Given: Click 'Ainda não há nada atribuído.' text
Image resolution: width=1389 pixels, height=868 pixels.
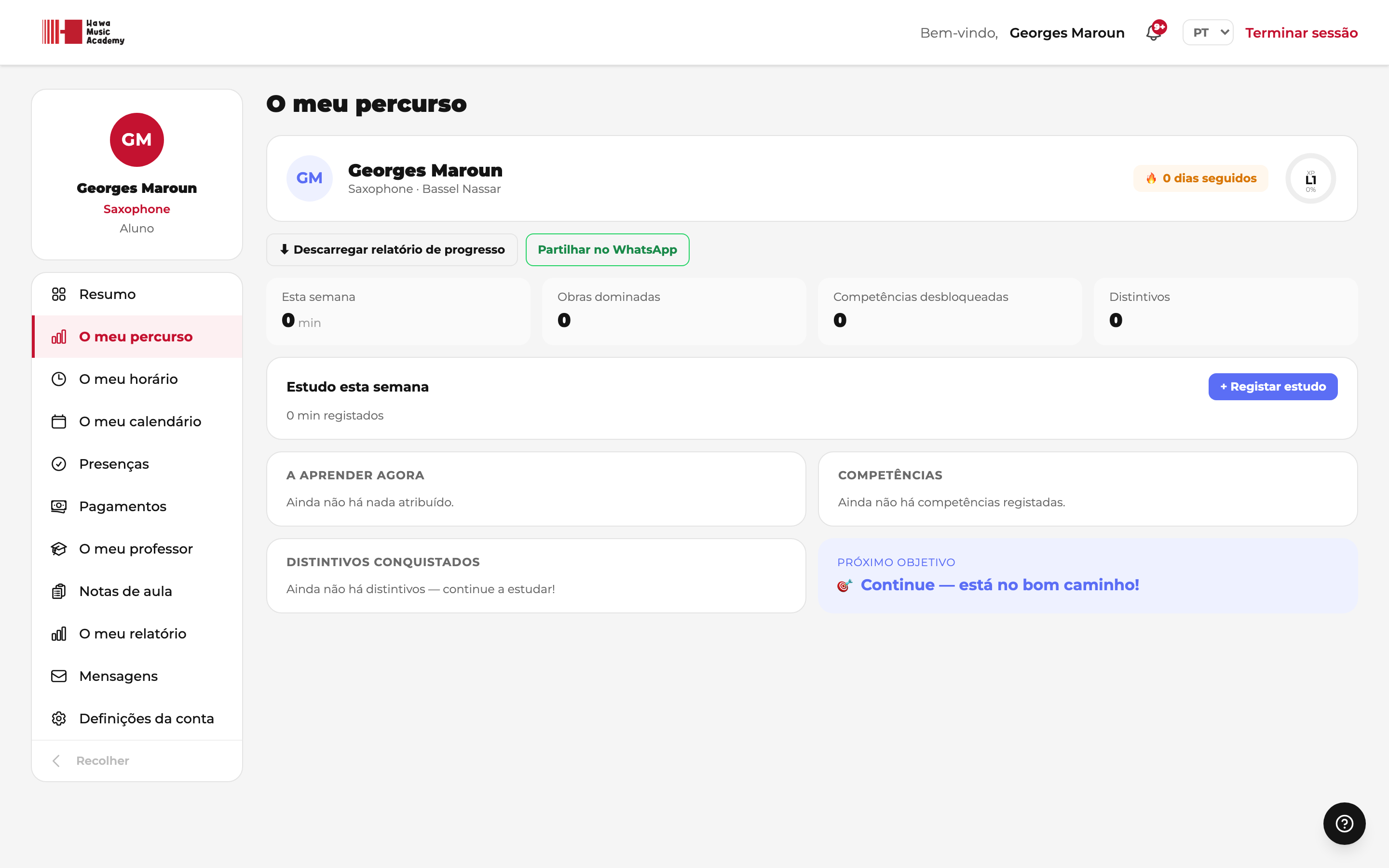Looking at the screenshot, I should click(369, 502).
